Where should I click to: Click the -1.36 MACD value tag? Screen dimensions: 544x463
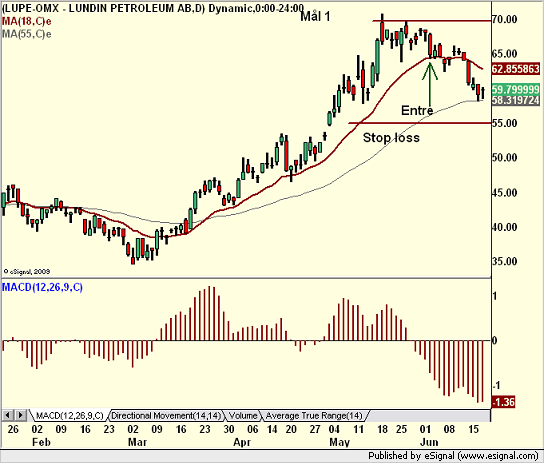pos(503,402)
